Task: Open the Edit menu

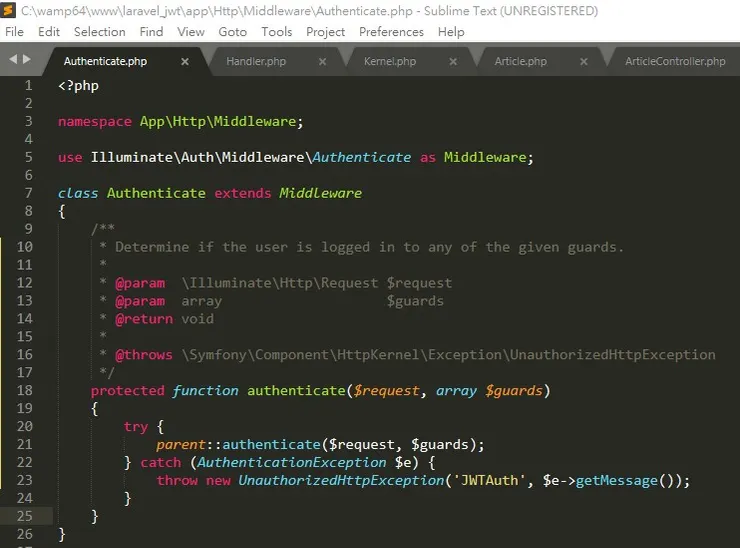Action: tap(49, 32)
